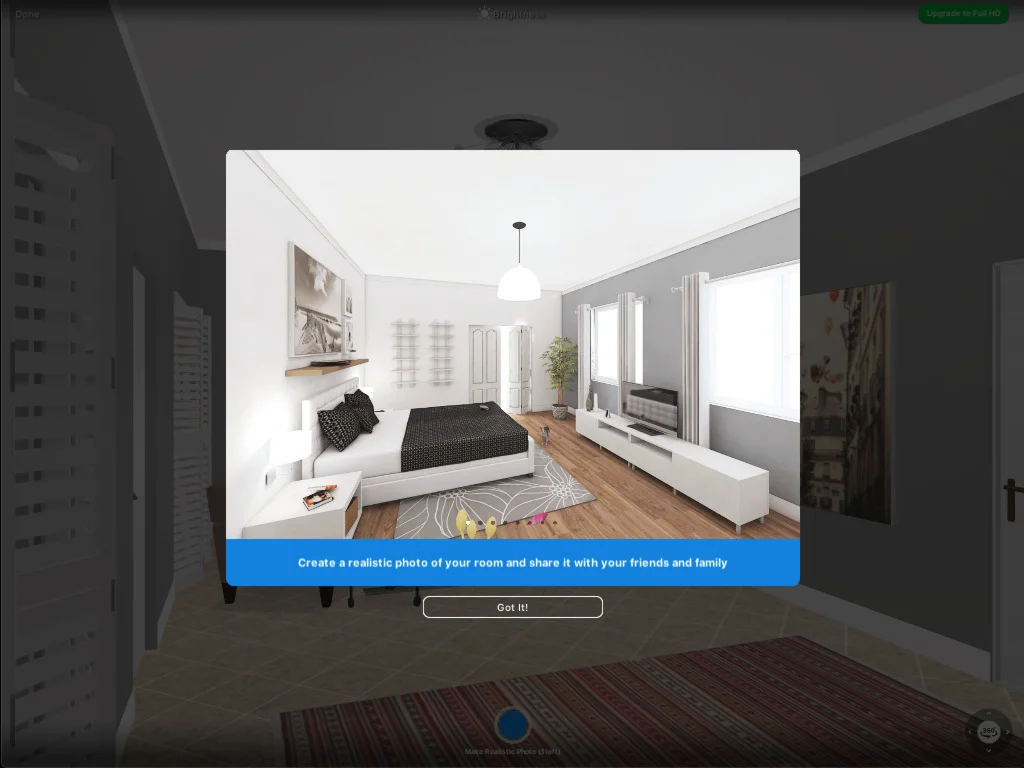1024x768 pixels.
Task: Click the up arrow above the 360 control
Action: (989, 712)
